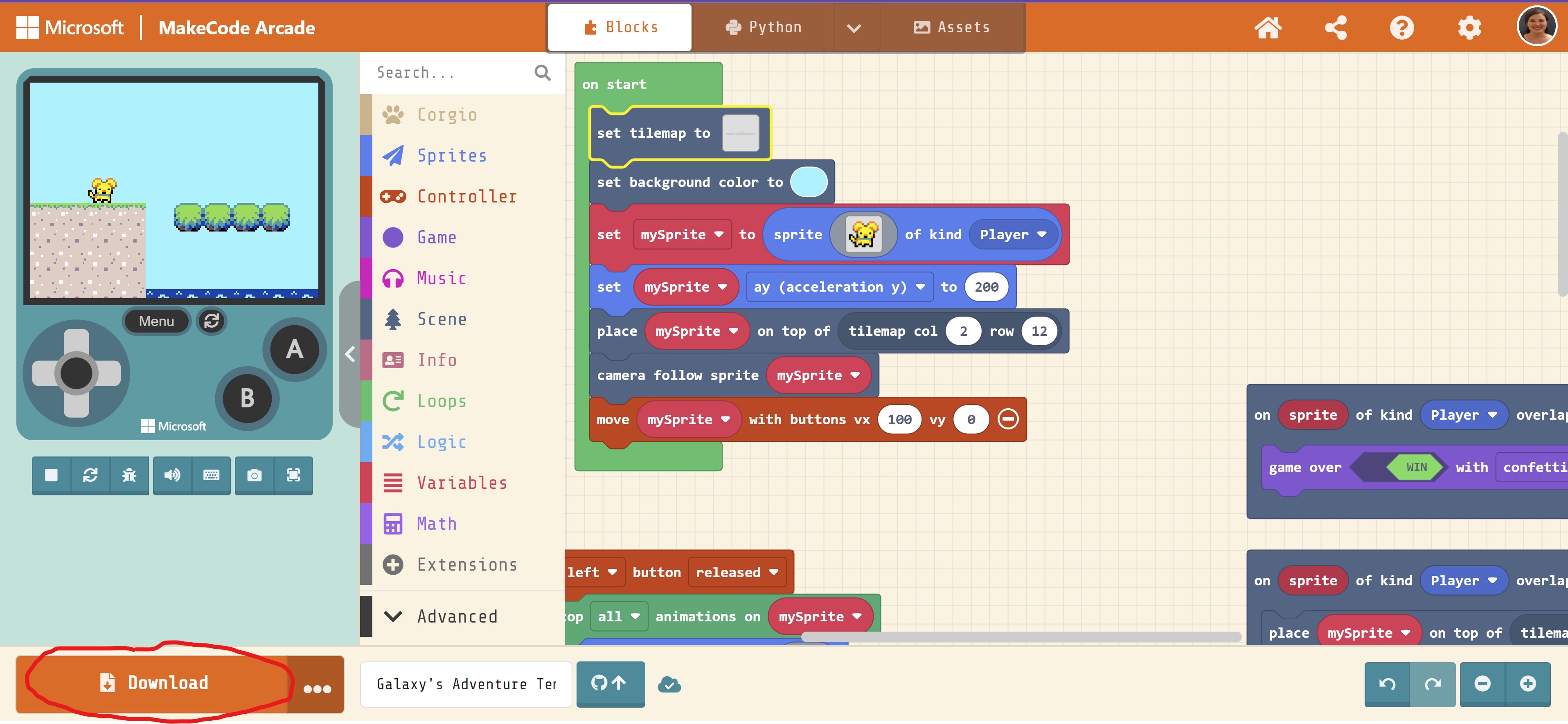Open language dropdown next to Python

click(854, 27)
